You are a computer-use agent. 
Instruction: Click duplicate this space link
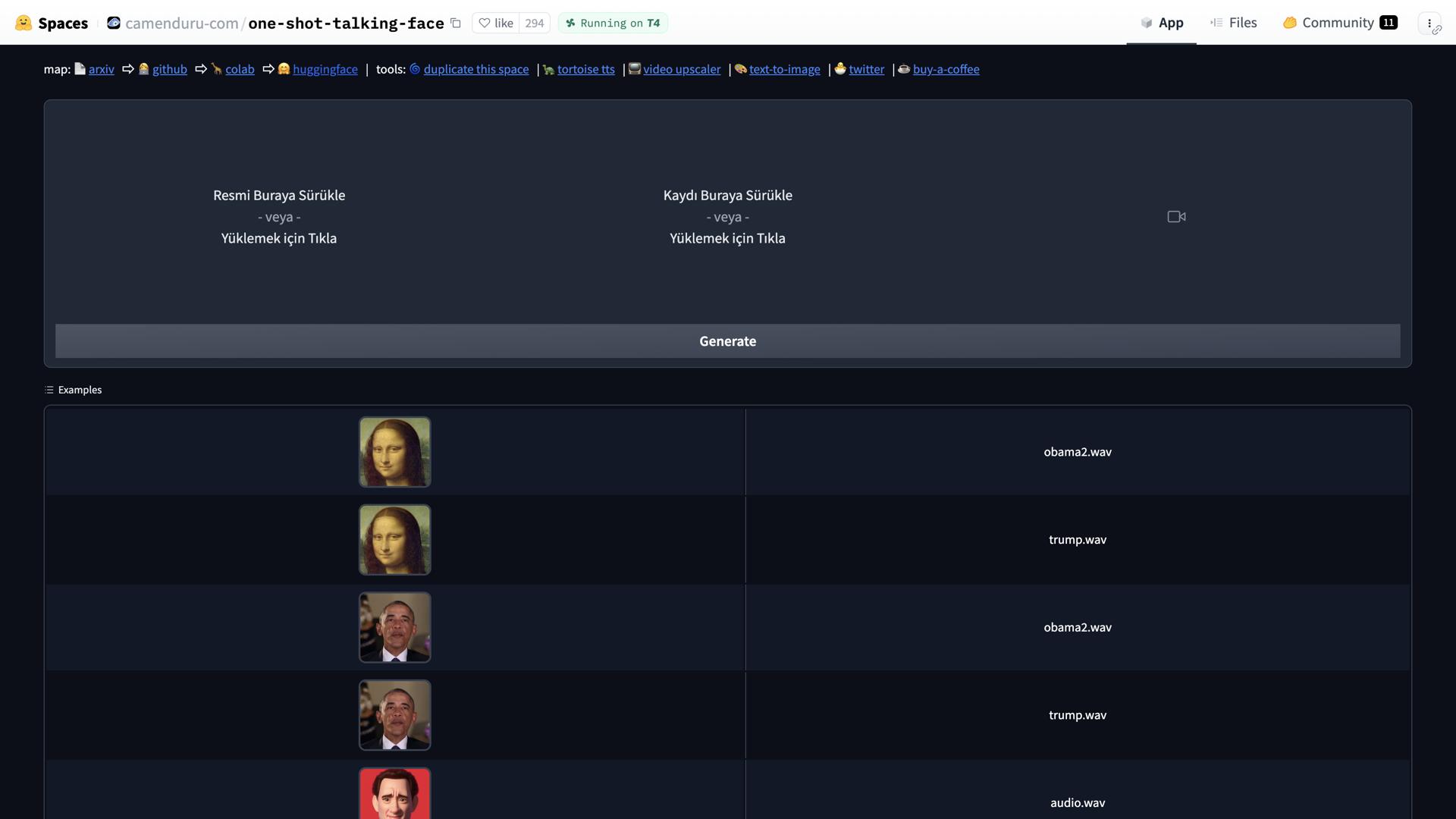(475, 69)
